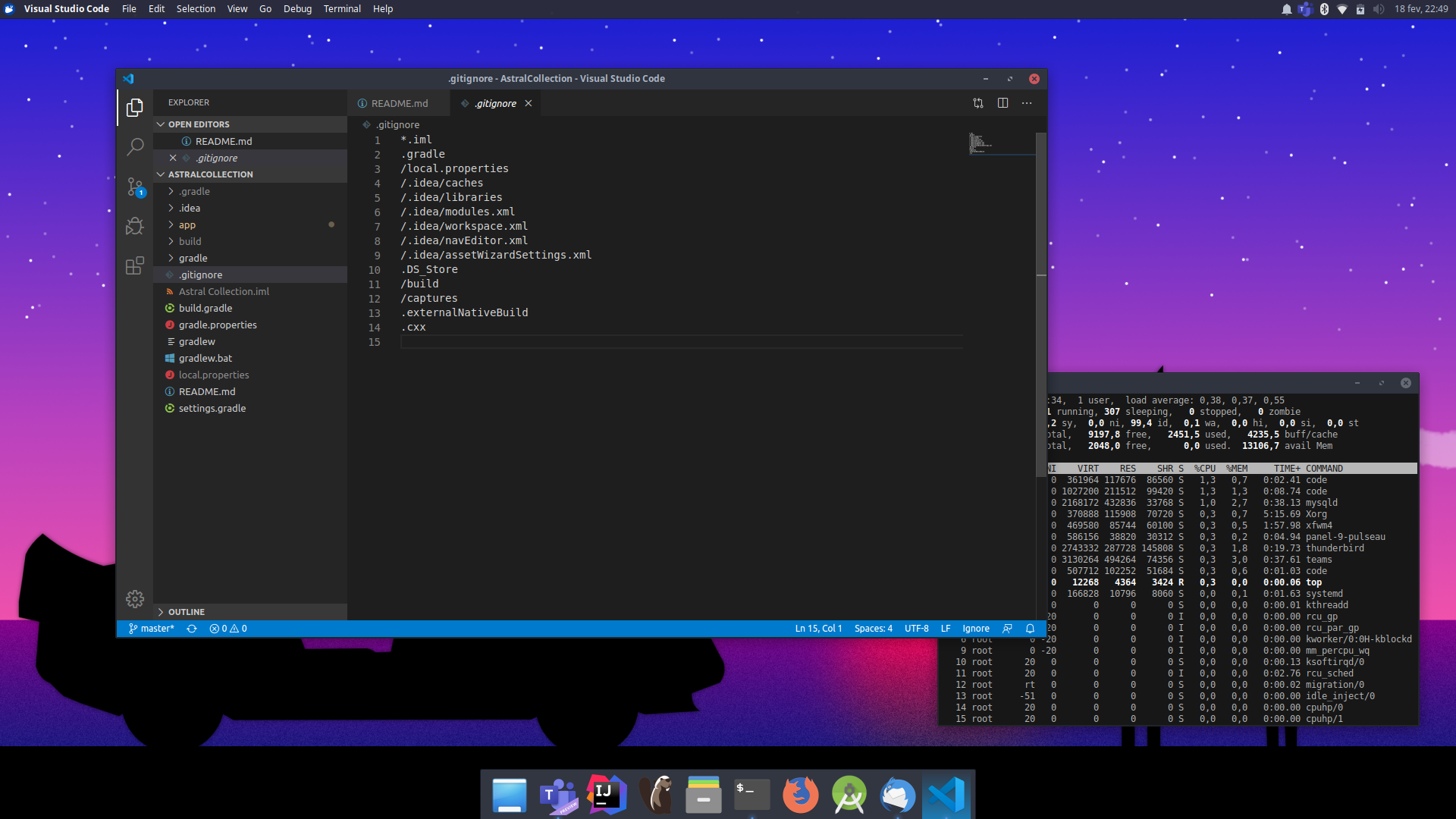Open MySQL Workbench from the dock
The image size is (1456, 819).
655,795
